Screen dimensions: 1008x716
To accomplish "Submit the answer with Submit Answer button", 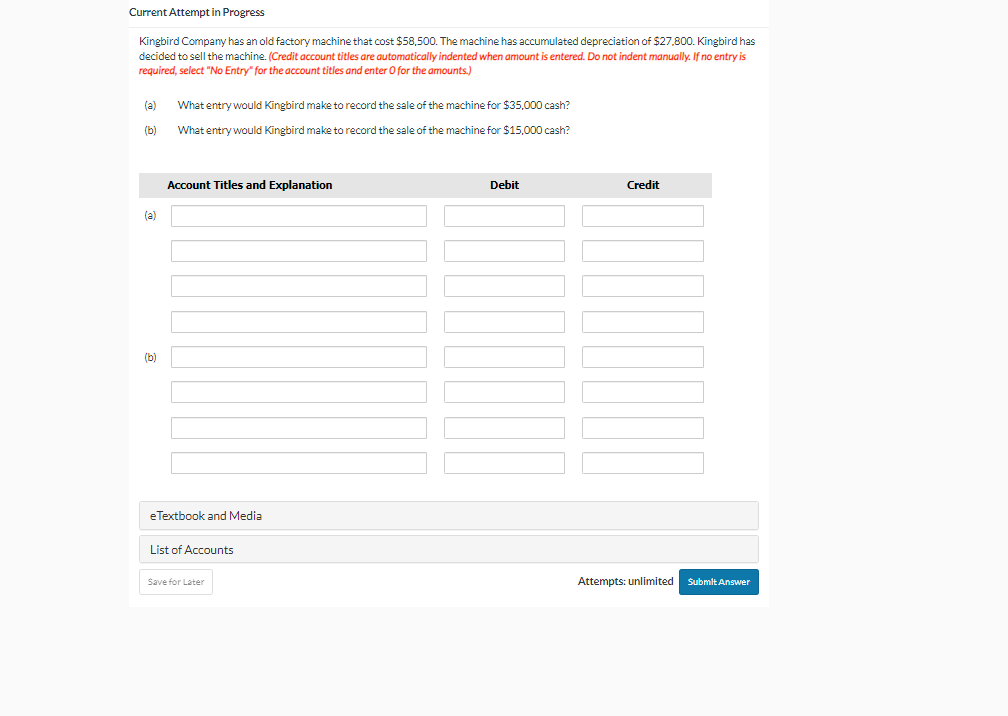I will (719, 582).
